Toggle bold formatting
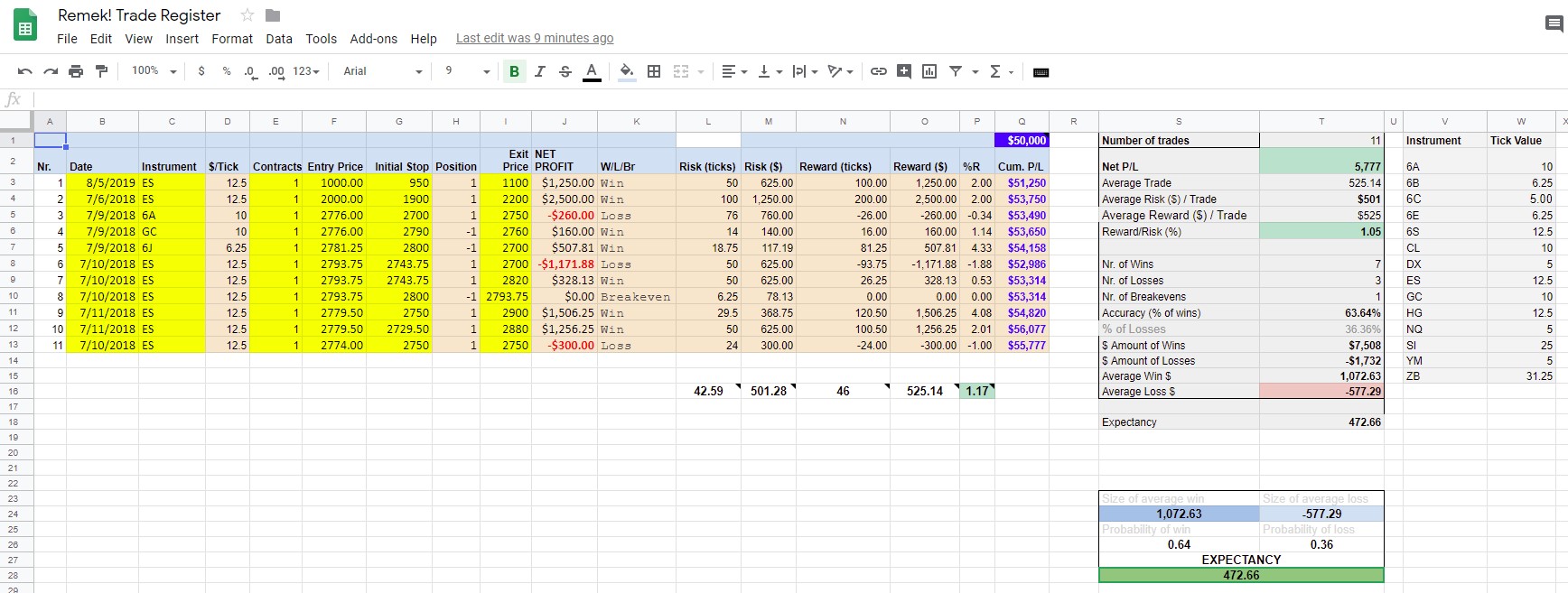This screenshot has height=593, width=1568. (514, 71)
